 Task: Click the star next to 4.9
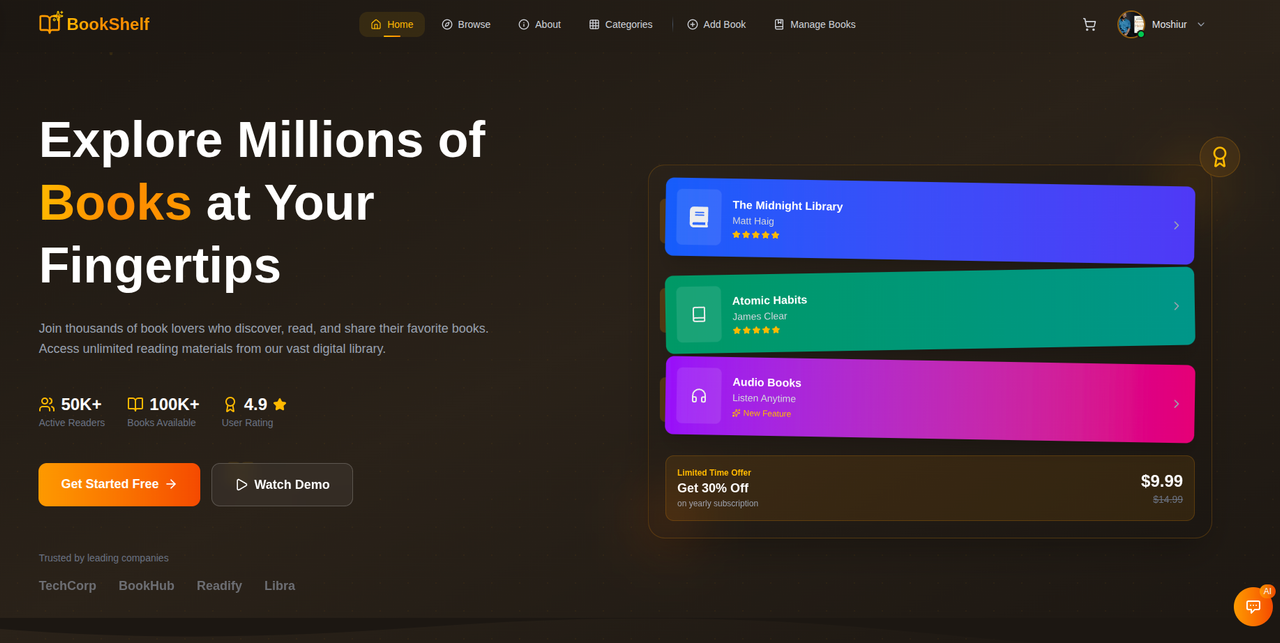[x=280, y=404]
